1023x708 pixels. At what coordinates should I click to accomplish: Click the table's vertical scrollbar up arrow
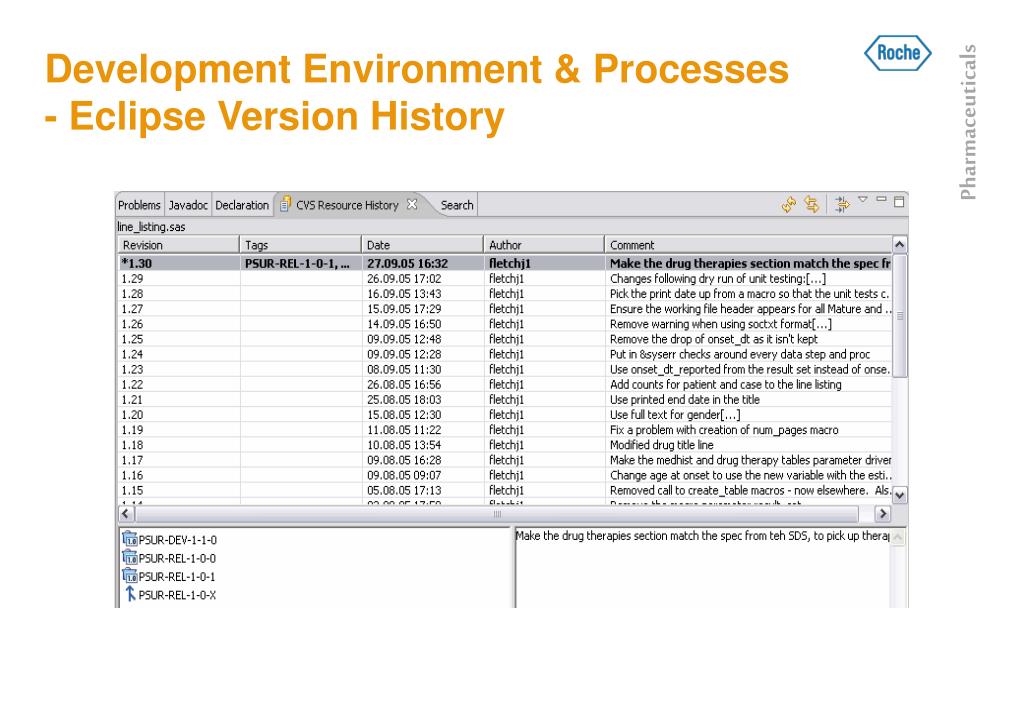click(x=900, y=245)
